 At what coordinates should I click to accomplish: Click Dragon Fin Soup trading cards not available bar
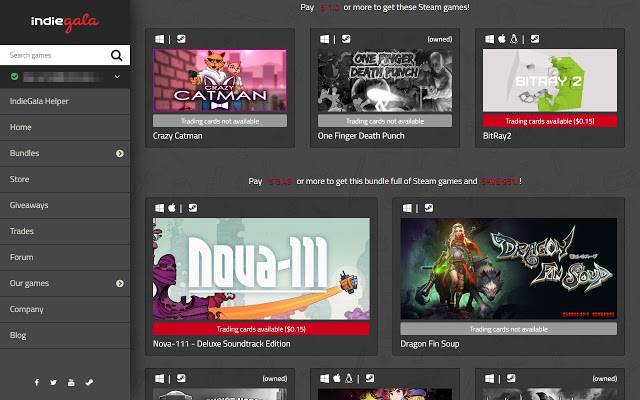[509, 329]
